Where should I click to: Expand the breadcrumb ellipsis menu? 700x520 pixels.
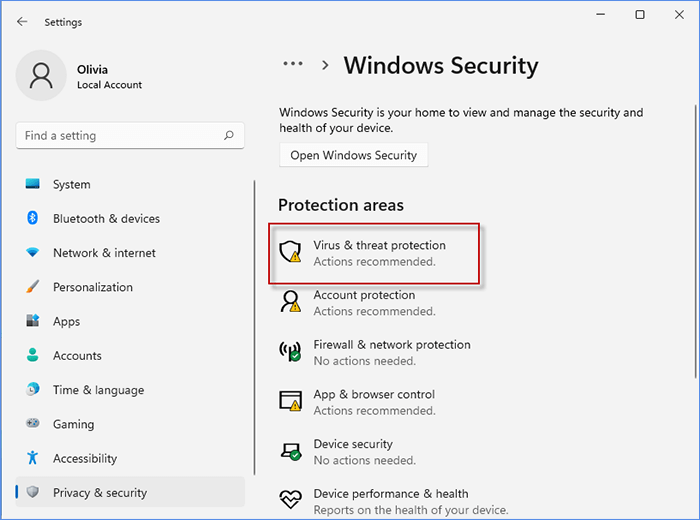292,64
